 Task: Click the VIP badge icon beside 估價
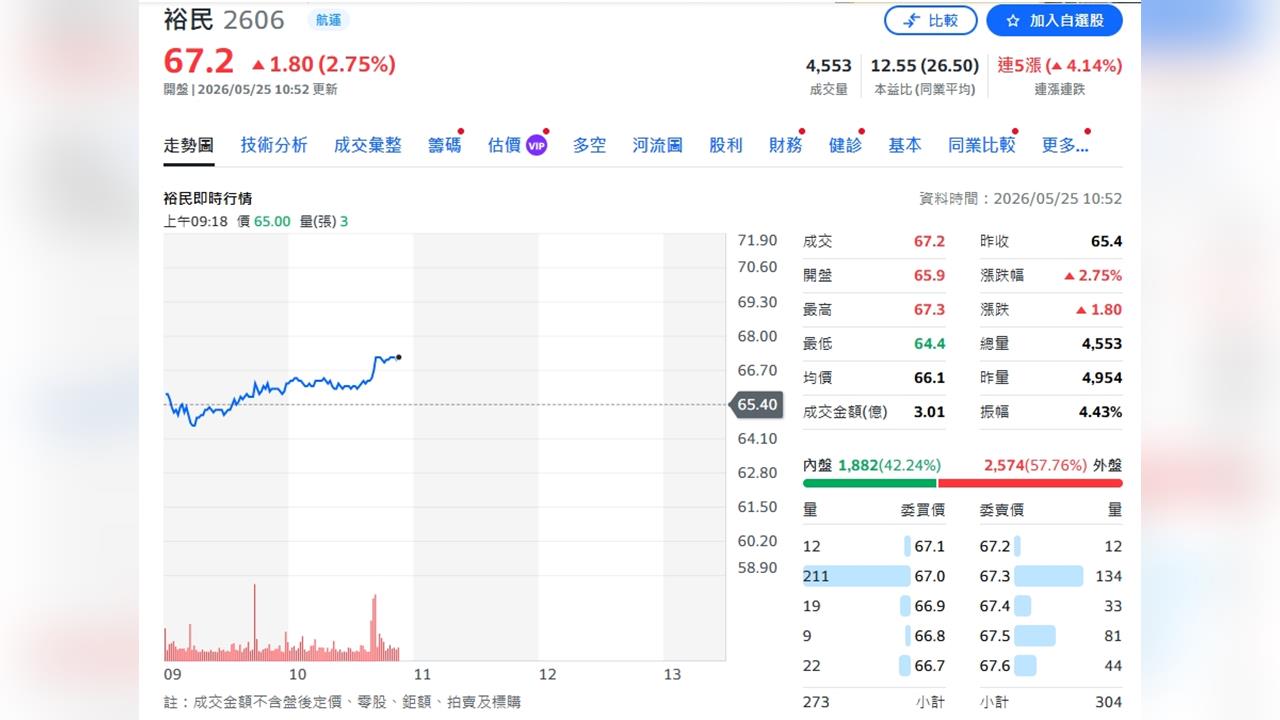tap(537, 146)
